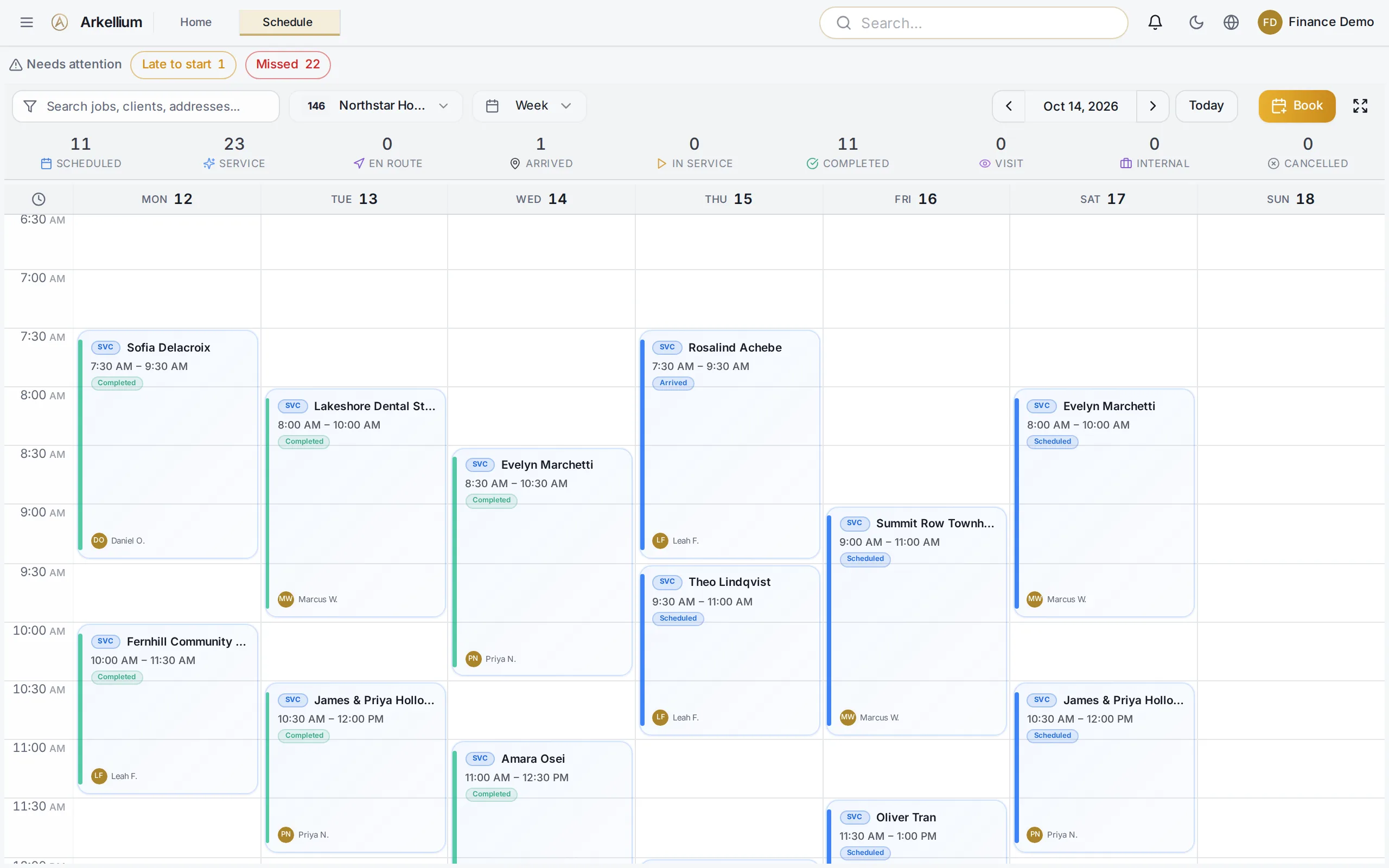
Task: Click the In Service play stat icon
Action: [x=662, y=164]
